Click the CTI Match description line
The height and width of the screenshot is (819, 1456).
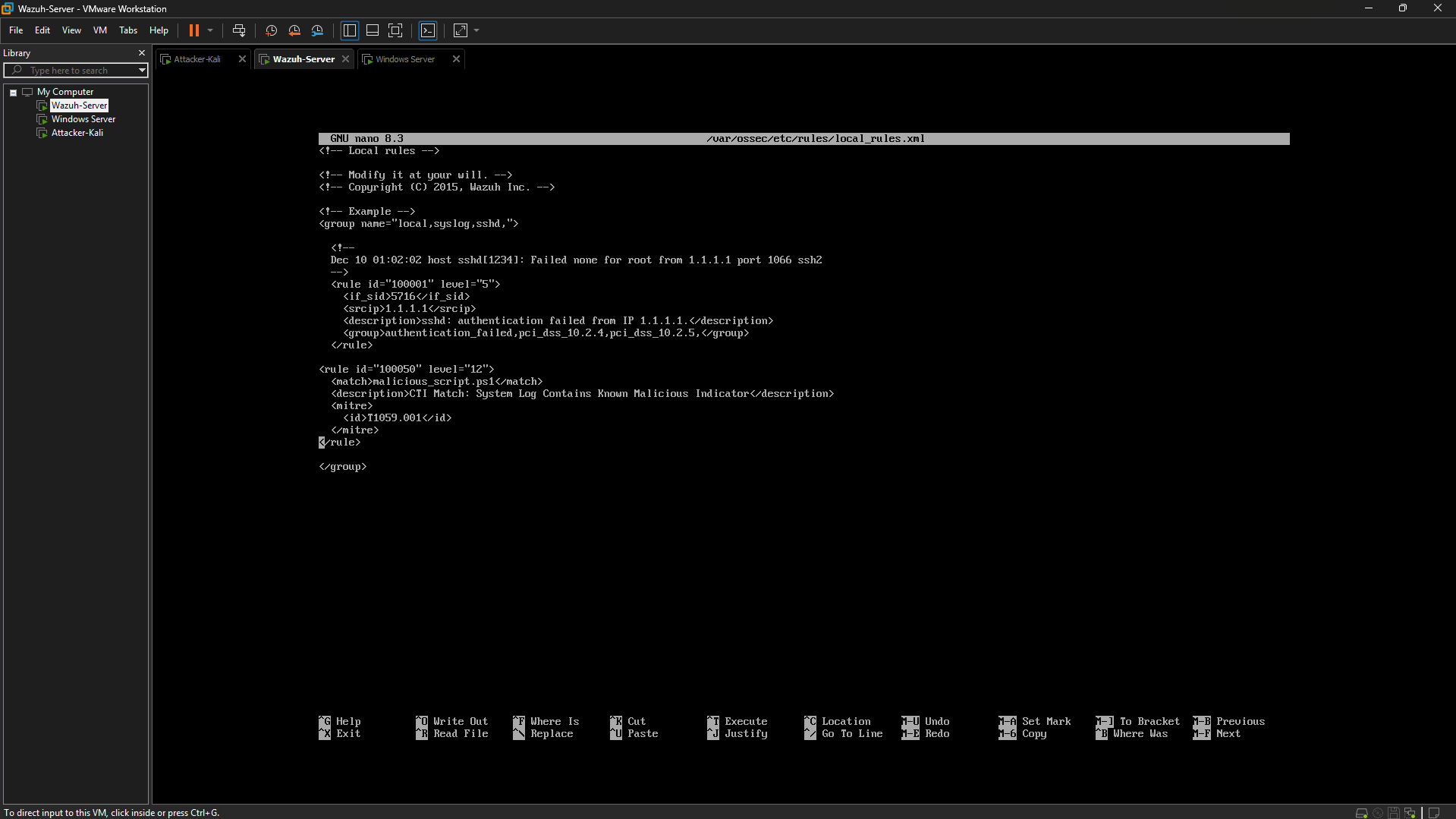[583, 394]
